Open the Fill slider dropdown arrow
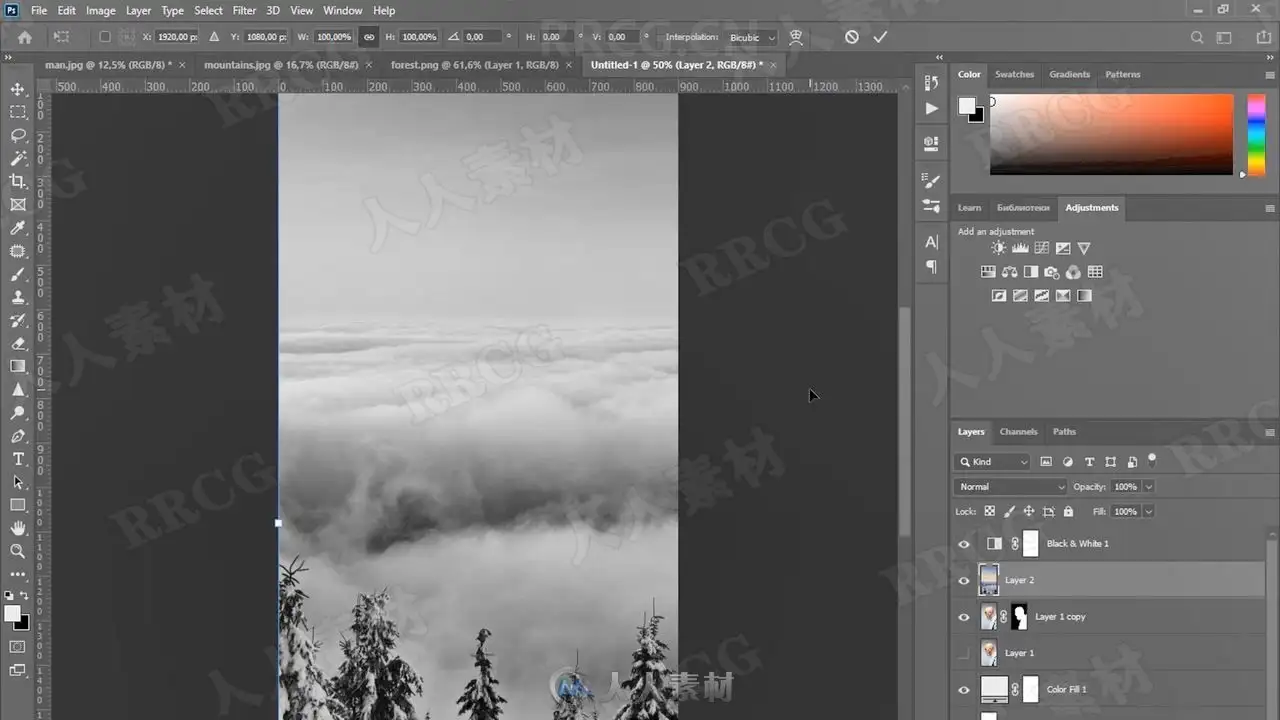The height and width of the screenshot is (720, 1280). pos(1148,511)
